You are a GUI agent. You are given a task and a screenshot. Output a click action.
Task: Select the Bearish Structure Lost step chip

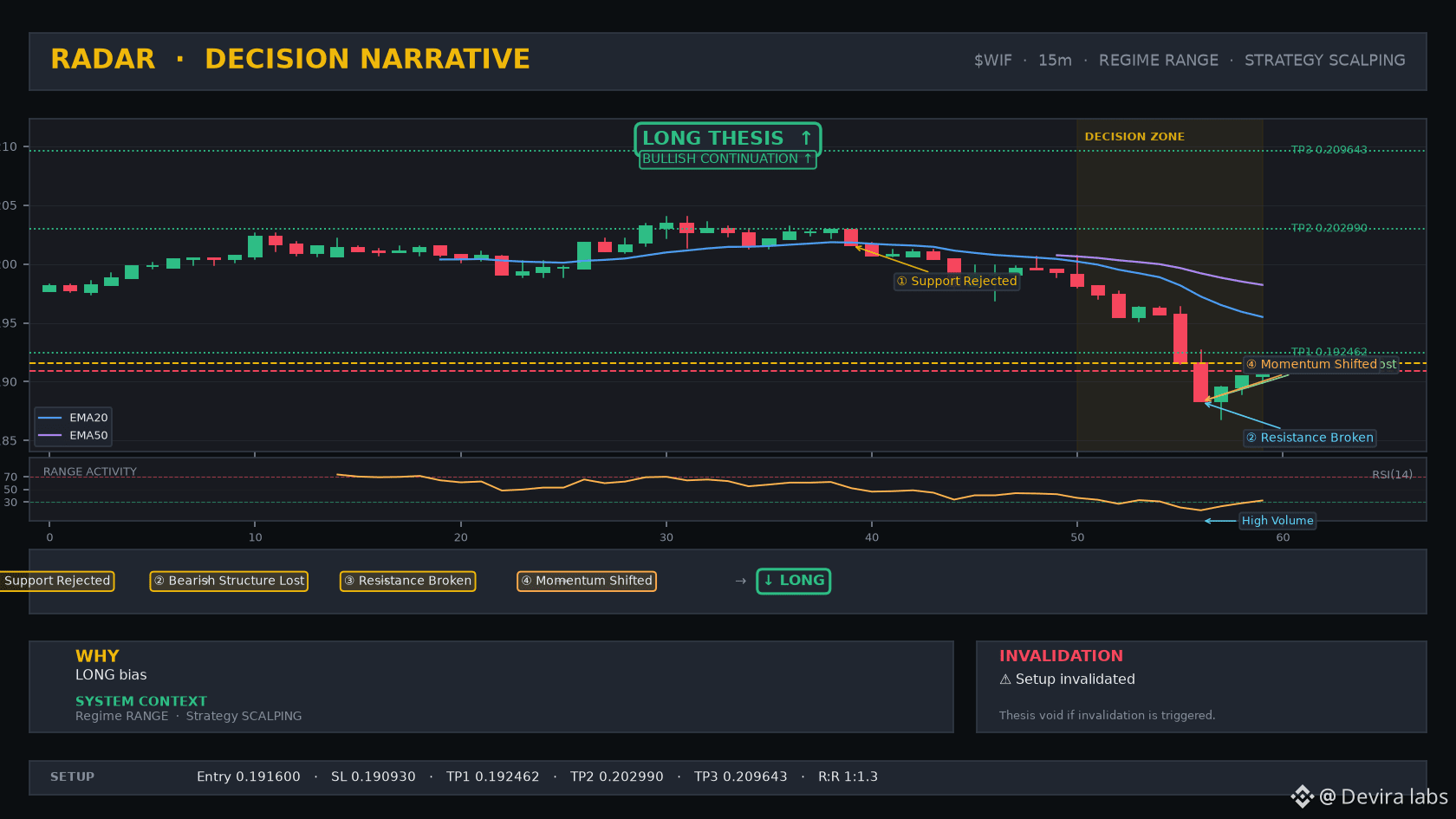click(229, 581)
